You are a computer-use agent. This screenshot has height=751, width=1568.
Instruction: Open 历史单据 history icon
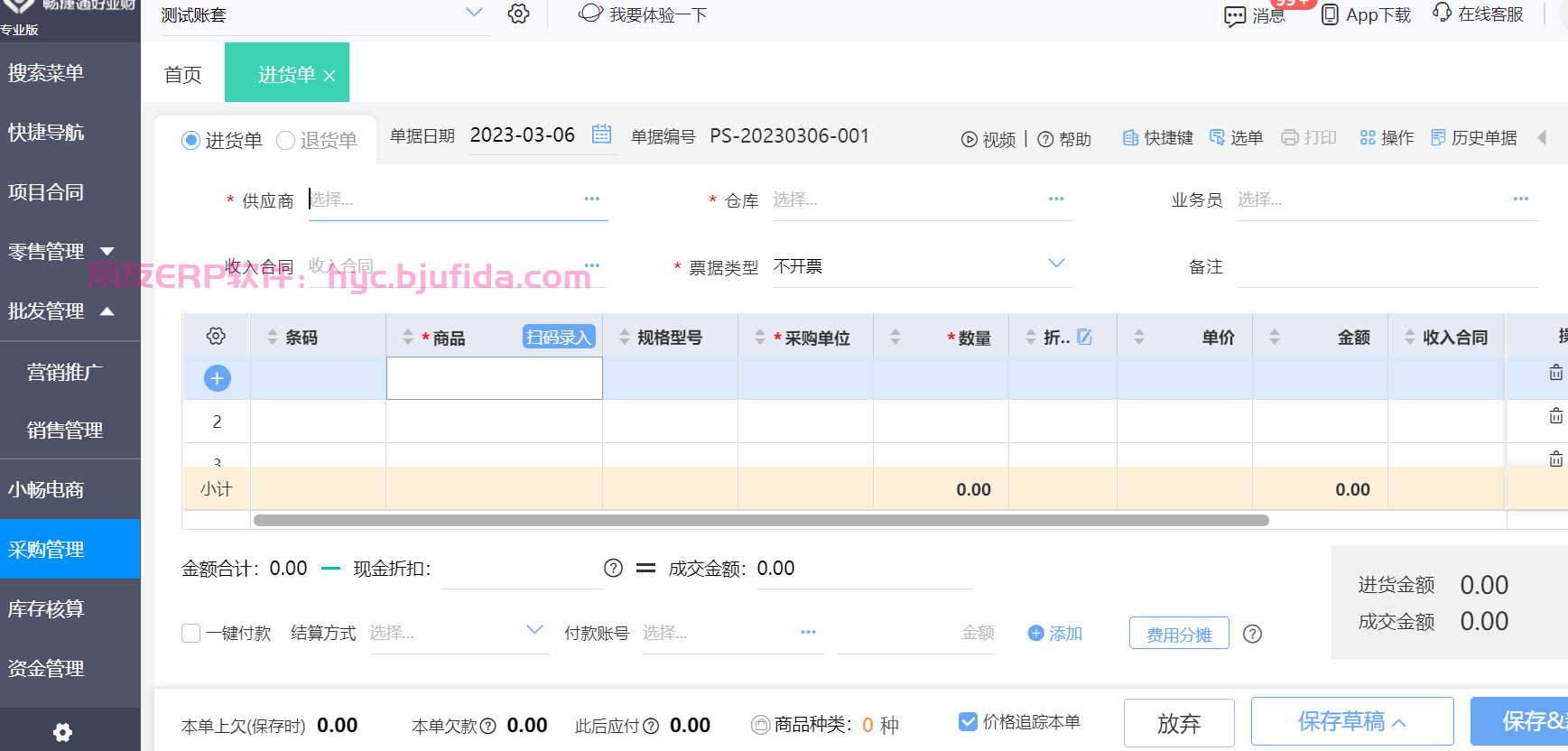tap(1438, 137)
